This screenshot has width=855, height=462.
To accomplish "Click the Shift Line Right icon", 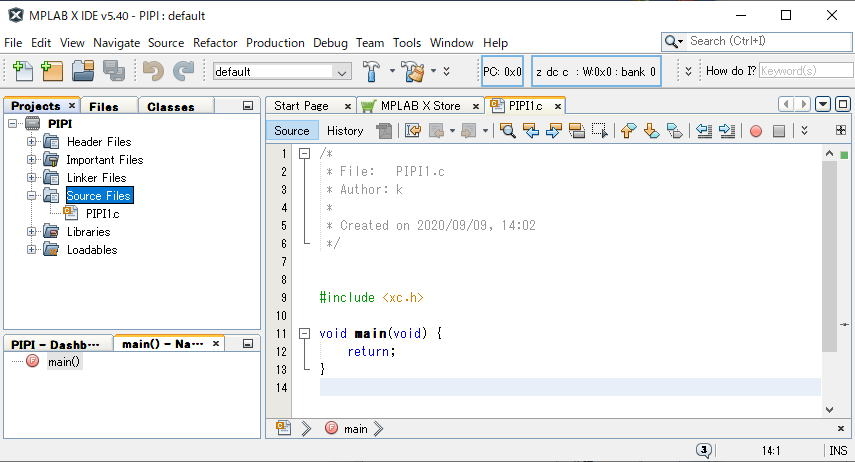I will tap(727, 131).
